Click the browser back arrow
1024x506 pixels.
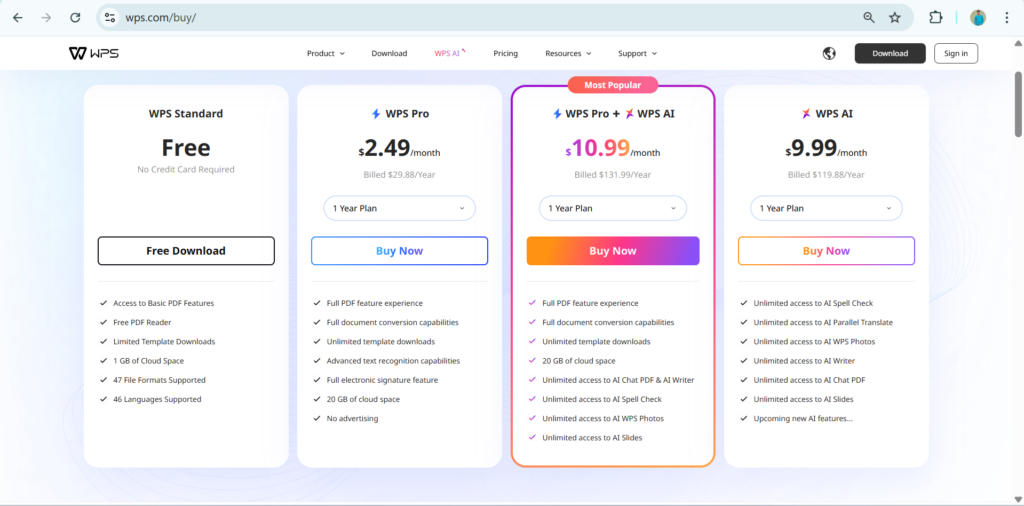tap(18, 18)
